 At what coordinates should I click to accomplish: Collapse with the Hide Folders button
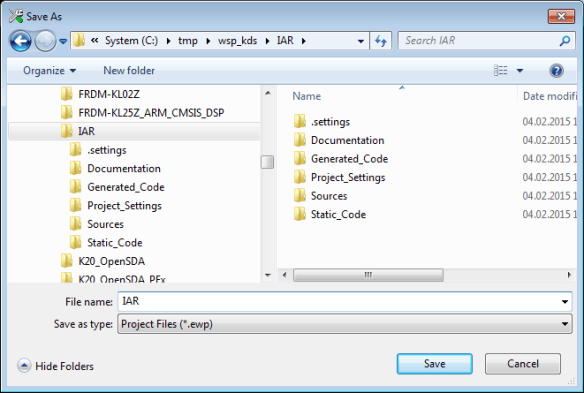point(55,366)
